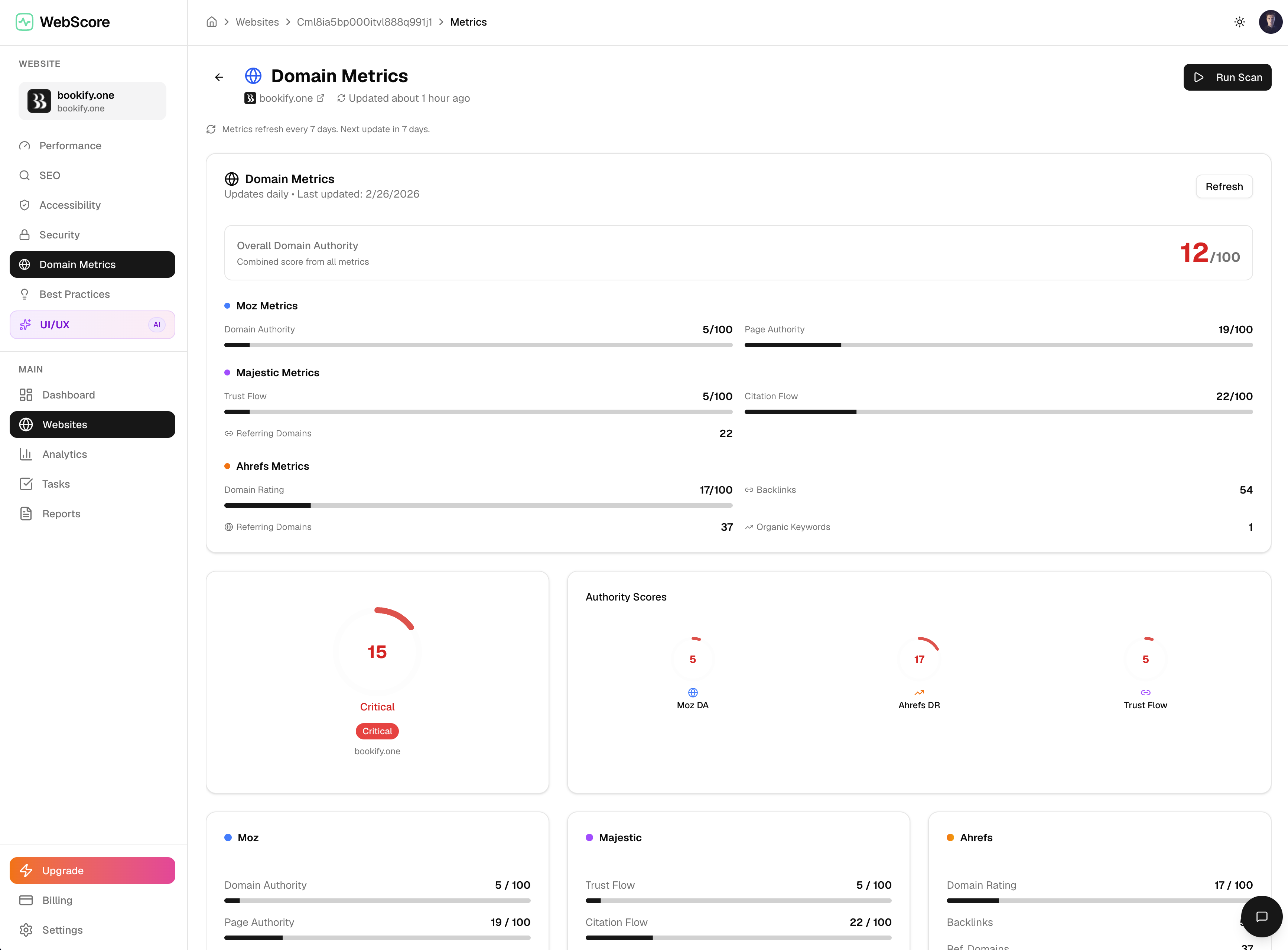Open the UI/UX AI section
The image size is (1288, 950).
point(92,324)
